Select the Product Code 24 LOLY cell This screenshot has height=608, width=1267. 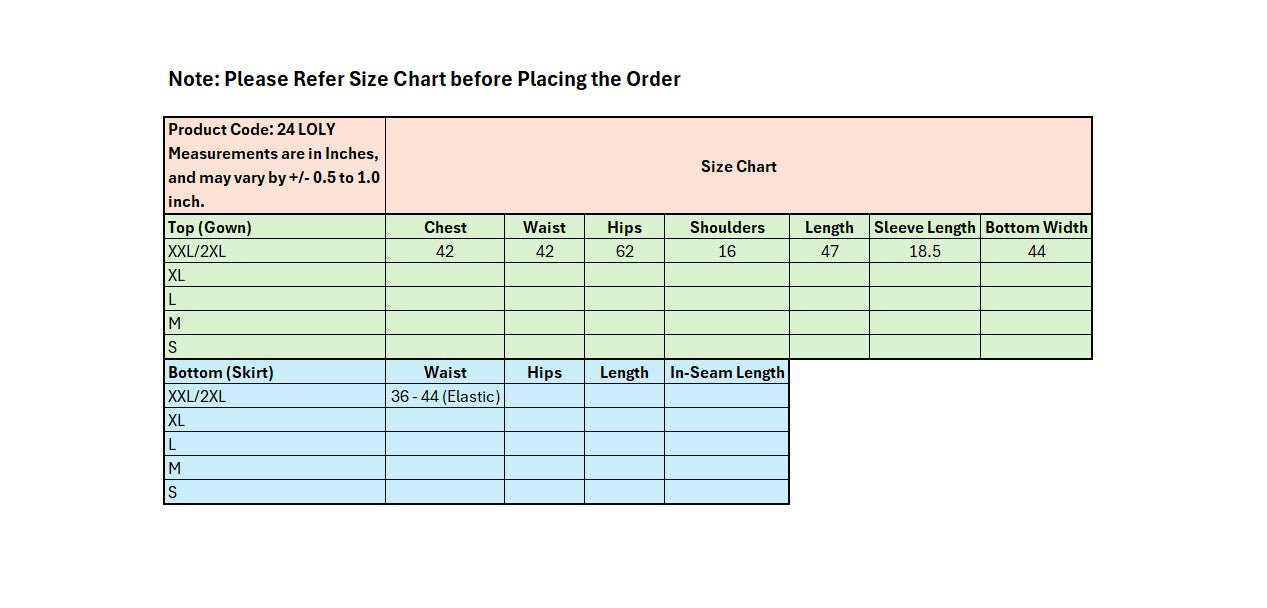point(274,165)
